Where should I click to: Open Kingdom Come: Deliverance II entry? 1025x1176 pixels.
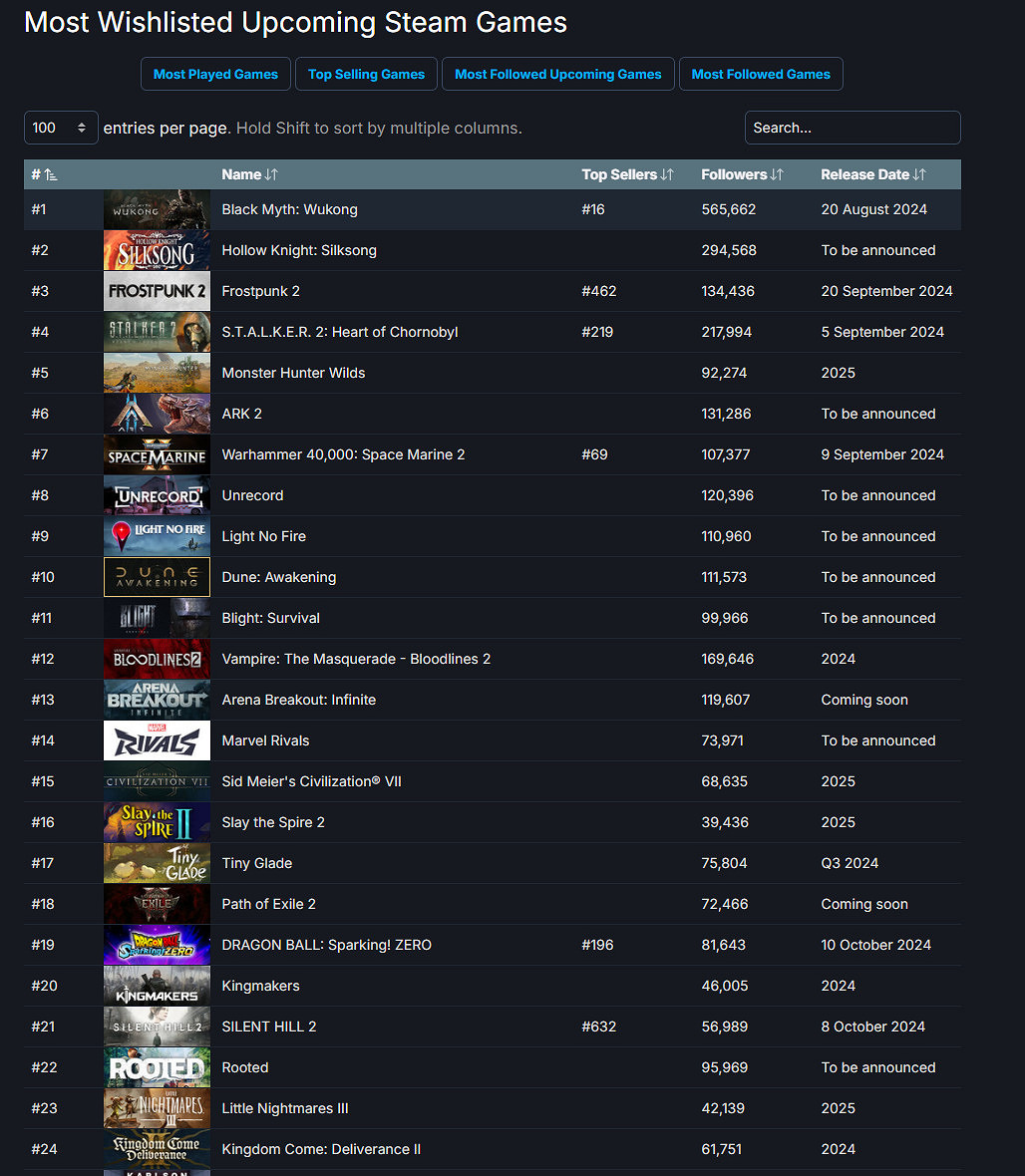click(x=321, y=1149)
